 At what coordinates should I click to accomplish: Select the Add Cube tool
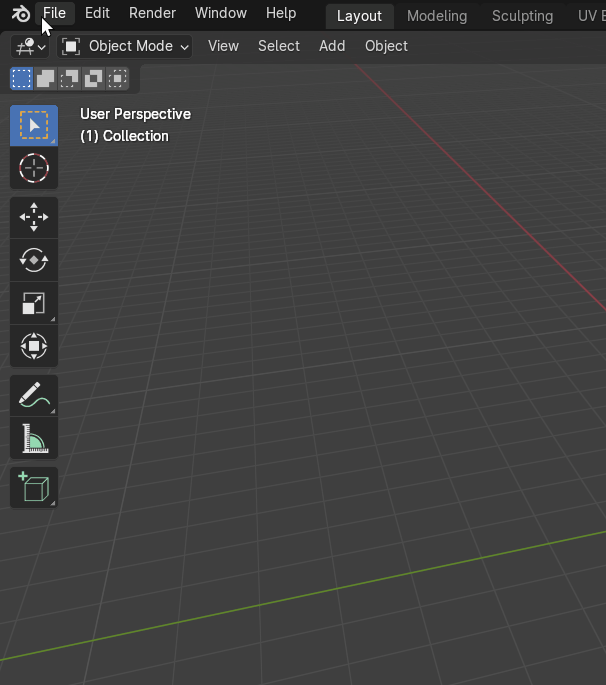[34, 488]
